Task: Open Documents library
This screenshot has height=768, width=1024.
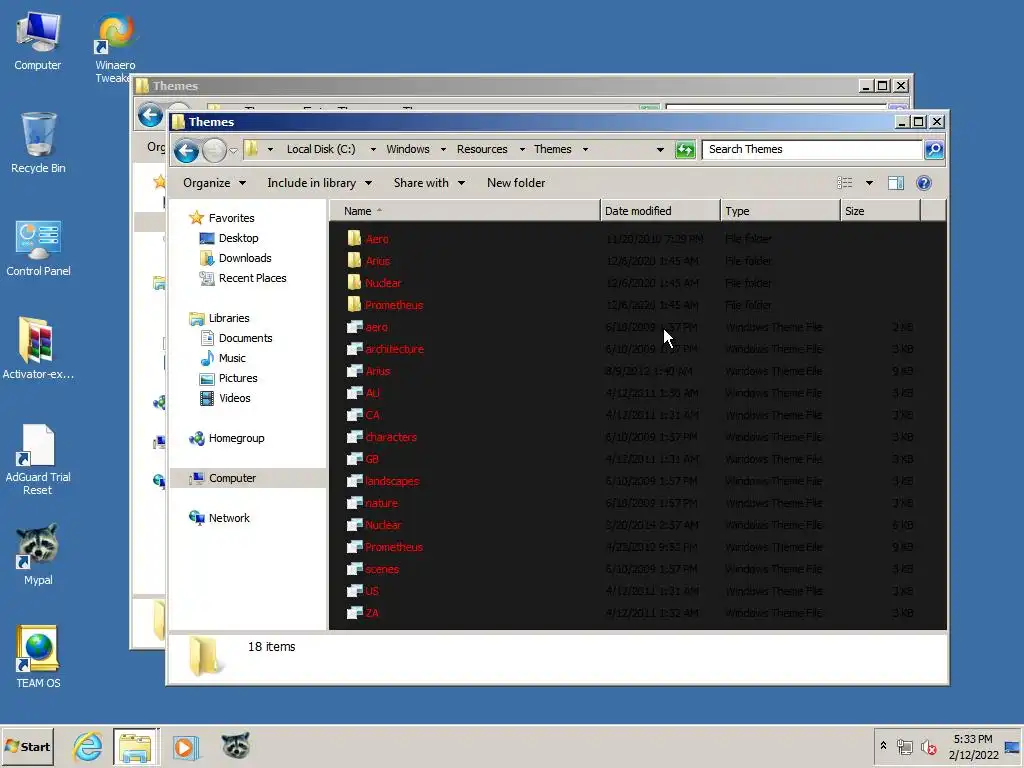Action: click(236, 338)
